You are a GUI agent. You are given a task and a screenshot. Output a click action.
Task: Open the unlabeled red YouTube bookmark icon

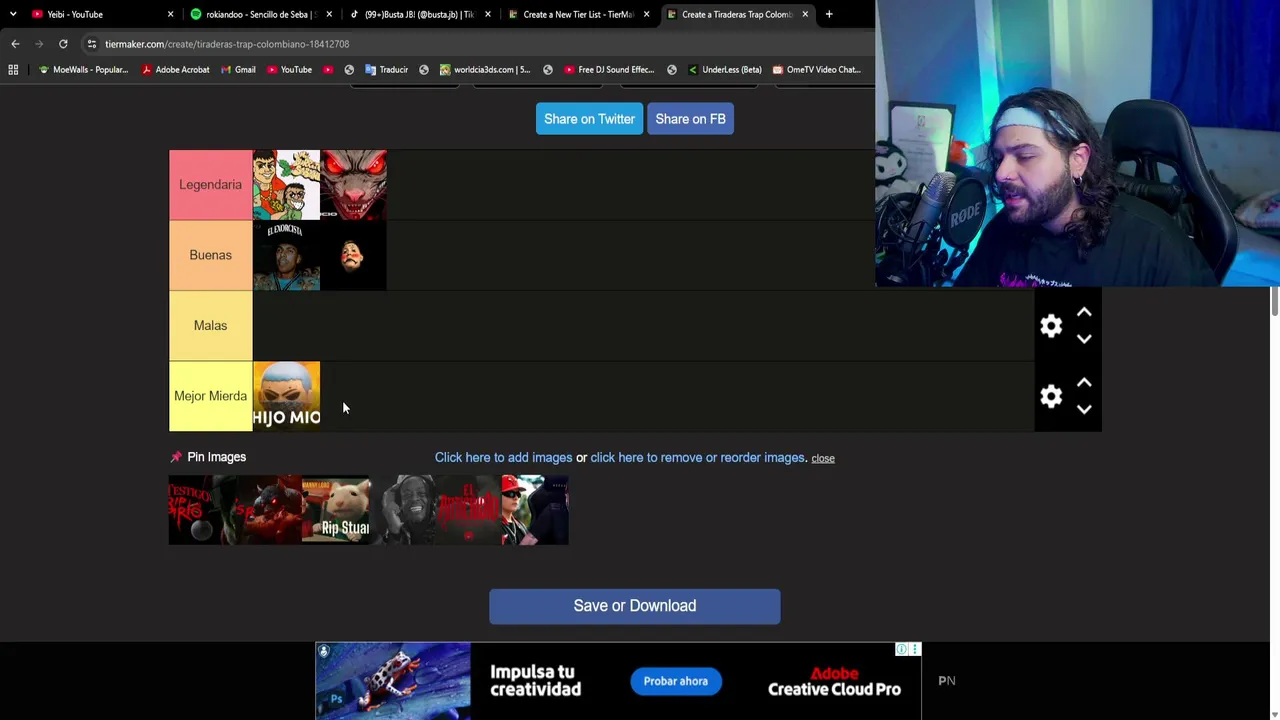[328, 70]
